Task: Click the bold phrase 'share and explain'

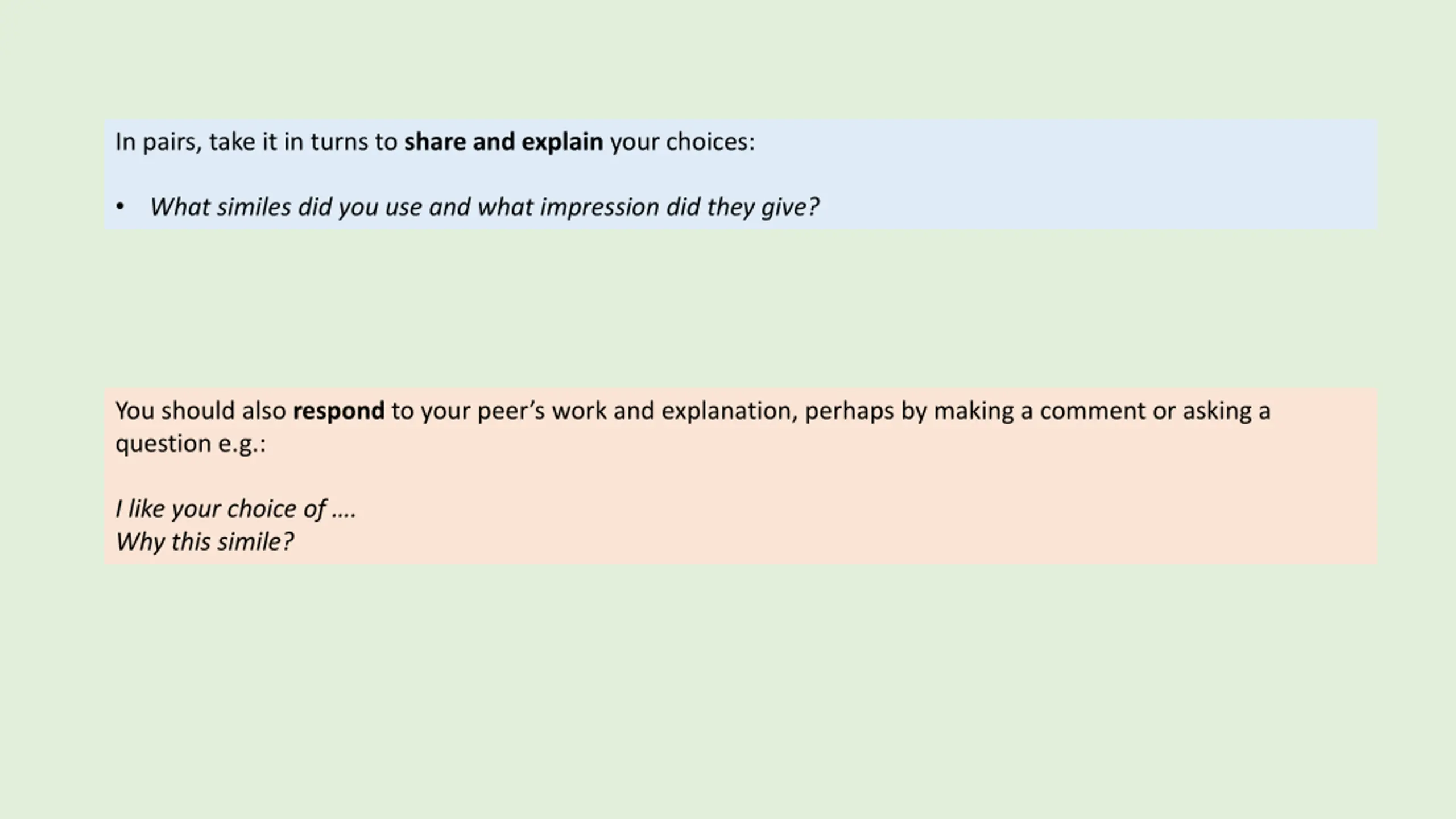Action: pos(503,142)
